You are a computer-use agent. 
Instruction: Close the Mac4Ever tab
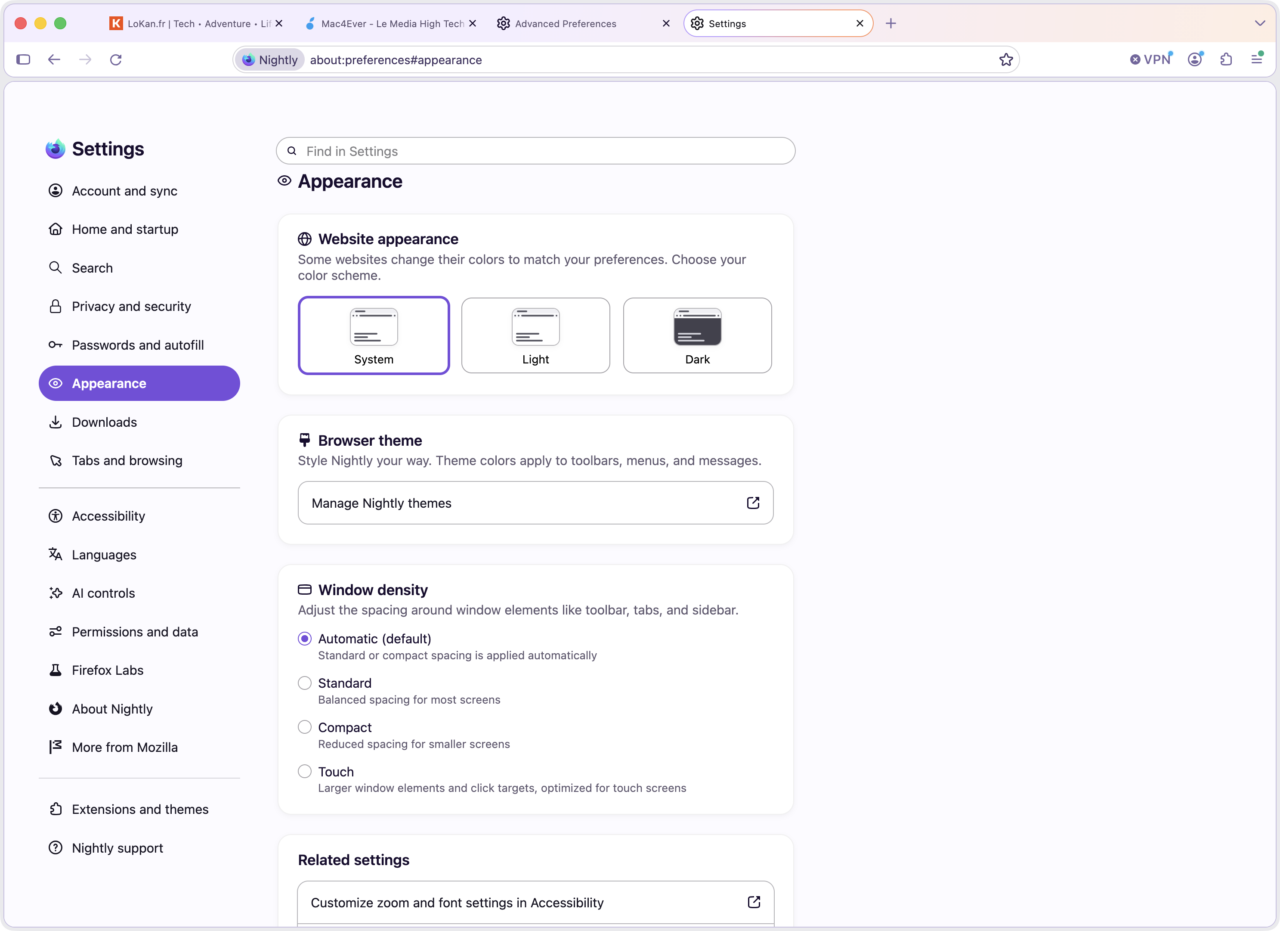tap(472, 23)
